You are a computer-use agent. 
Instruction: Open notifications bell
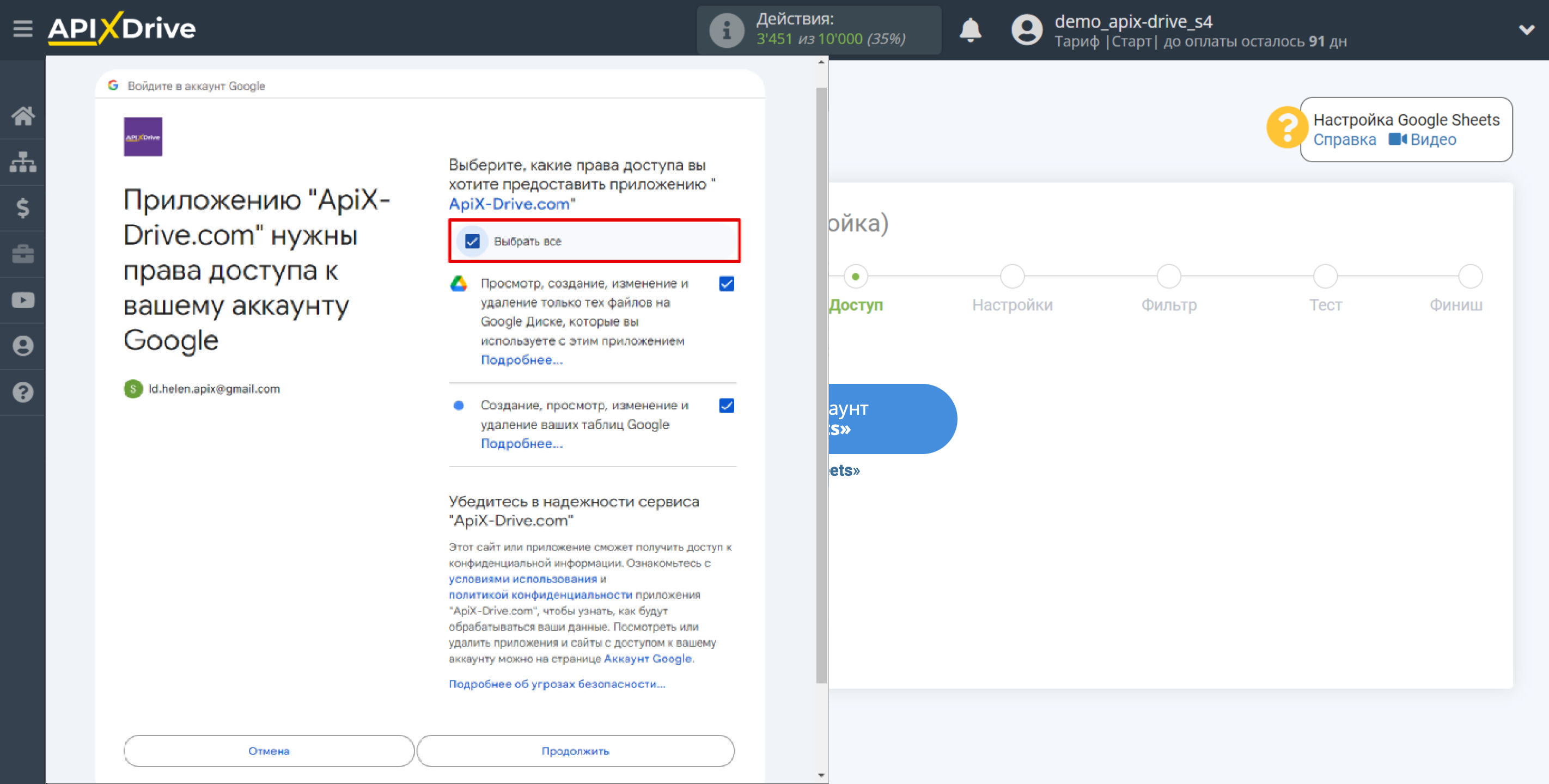970,29
